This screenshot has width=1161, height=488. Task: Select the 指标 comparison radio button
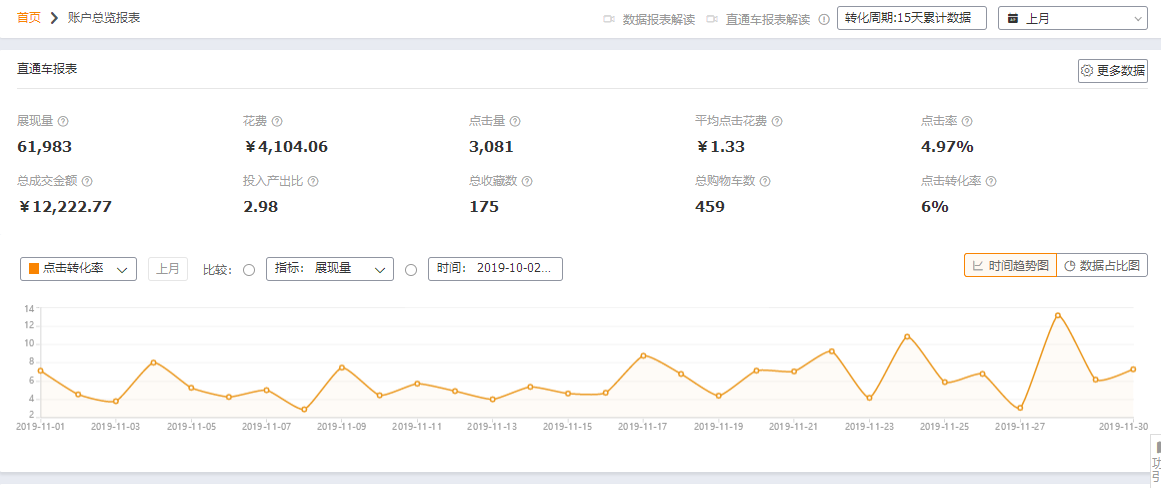(249, 269)
